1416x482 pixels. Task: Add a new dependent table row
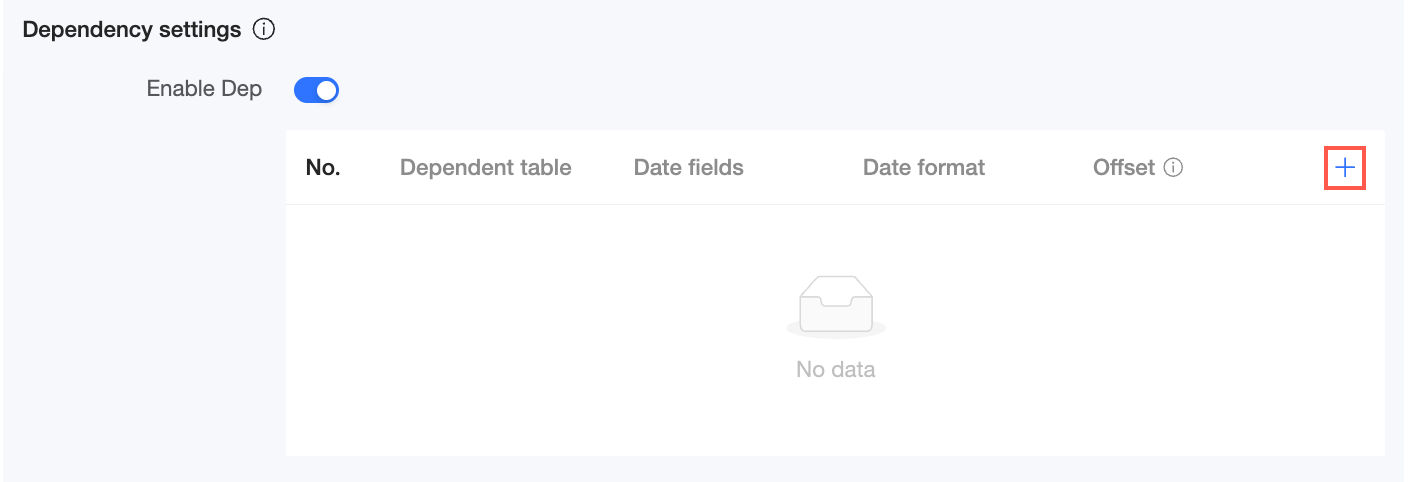1345,168
